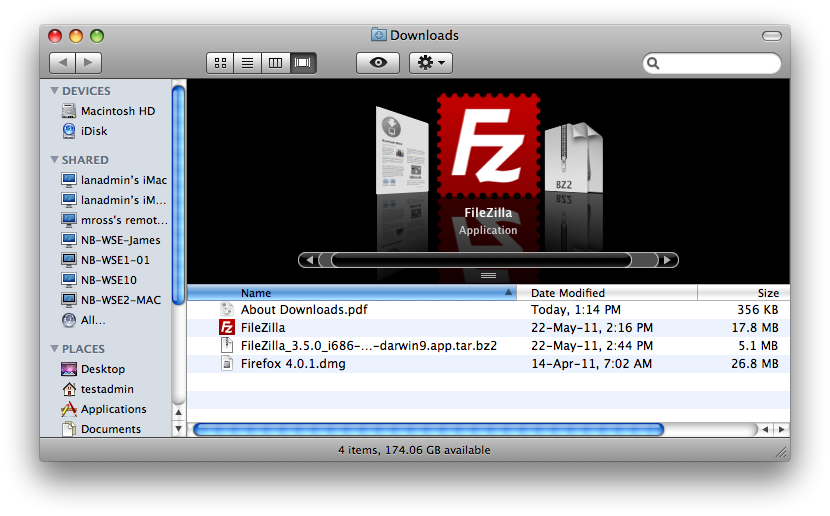Screen dimensions: 830x516
Task: Select NB-WSE1-01 shared computer
Action: pos(106,260)
